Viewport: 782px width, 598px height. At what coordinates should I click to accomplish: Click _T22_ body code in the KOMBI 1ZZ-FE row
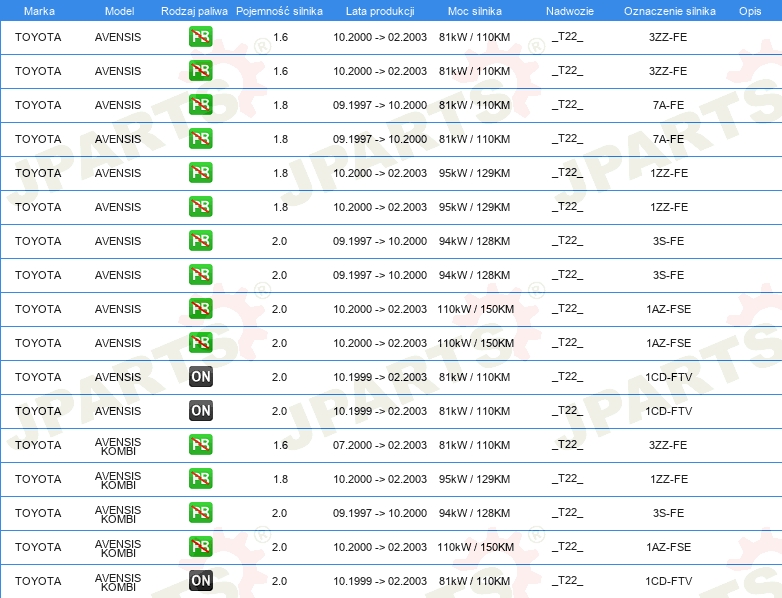[568, 478]
